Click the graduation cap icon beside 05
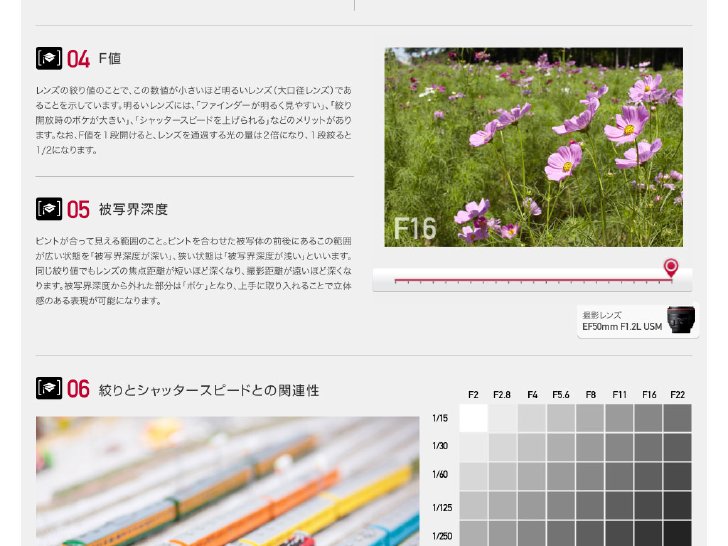Viewport: 728px width, 546px height. 49,209
